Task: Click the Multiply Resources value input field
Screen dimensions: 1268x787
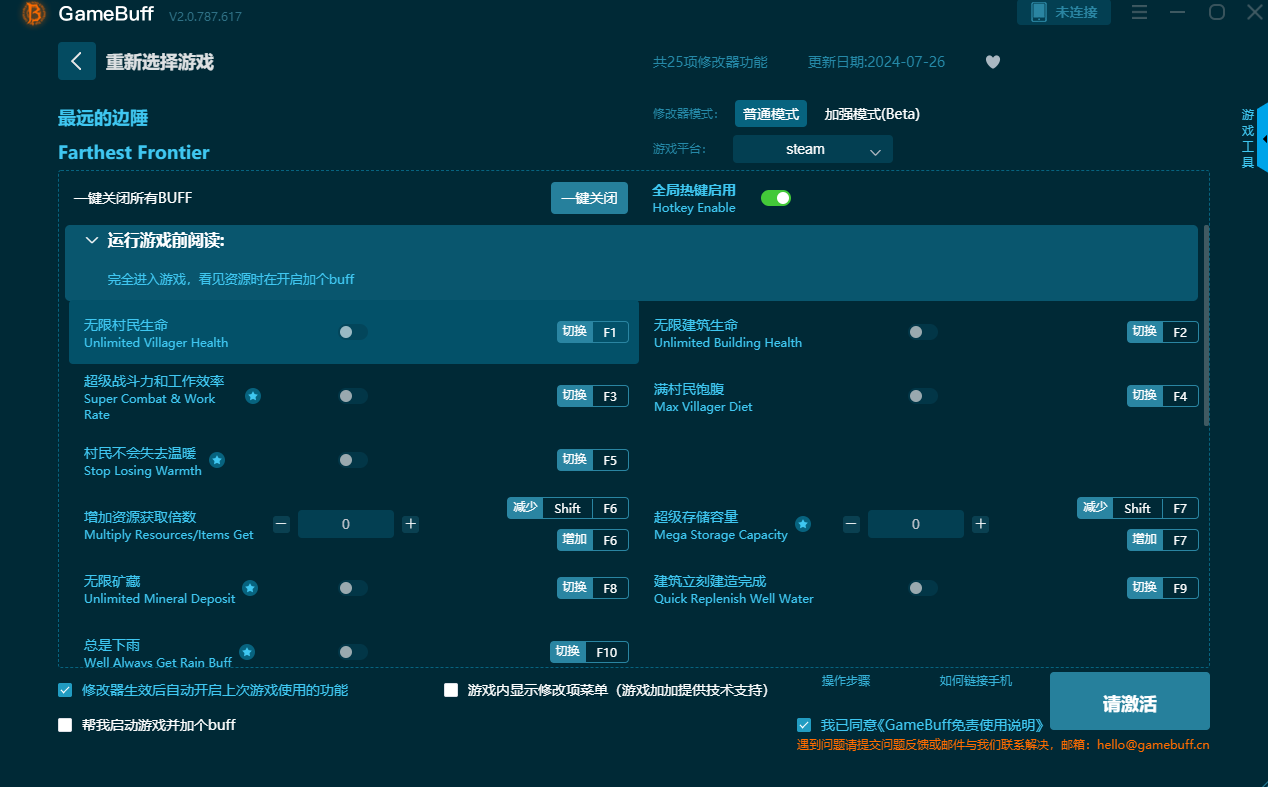Action: [x=346, y=524]
